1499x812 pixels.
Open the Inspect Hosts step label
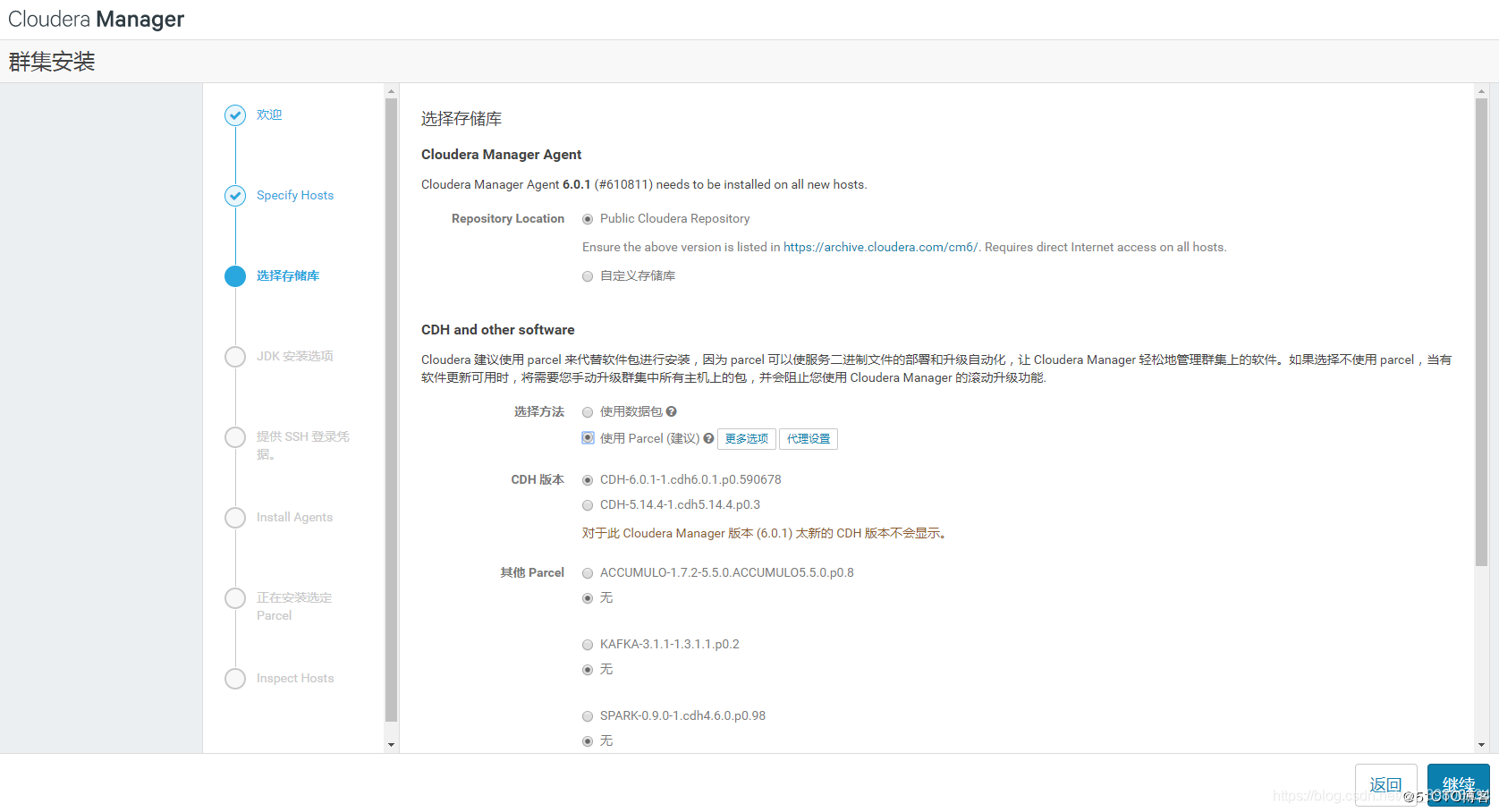[295, 678]
